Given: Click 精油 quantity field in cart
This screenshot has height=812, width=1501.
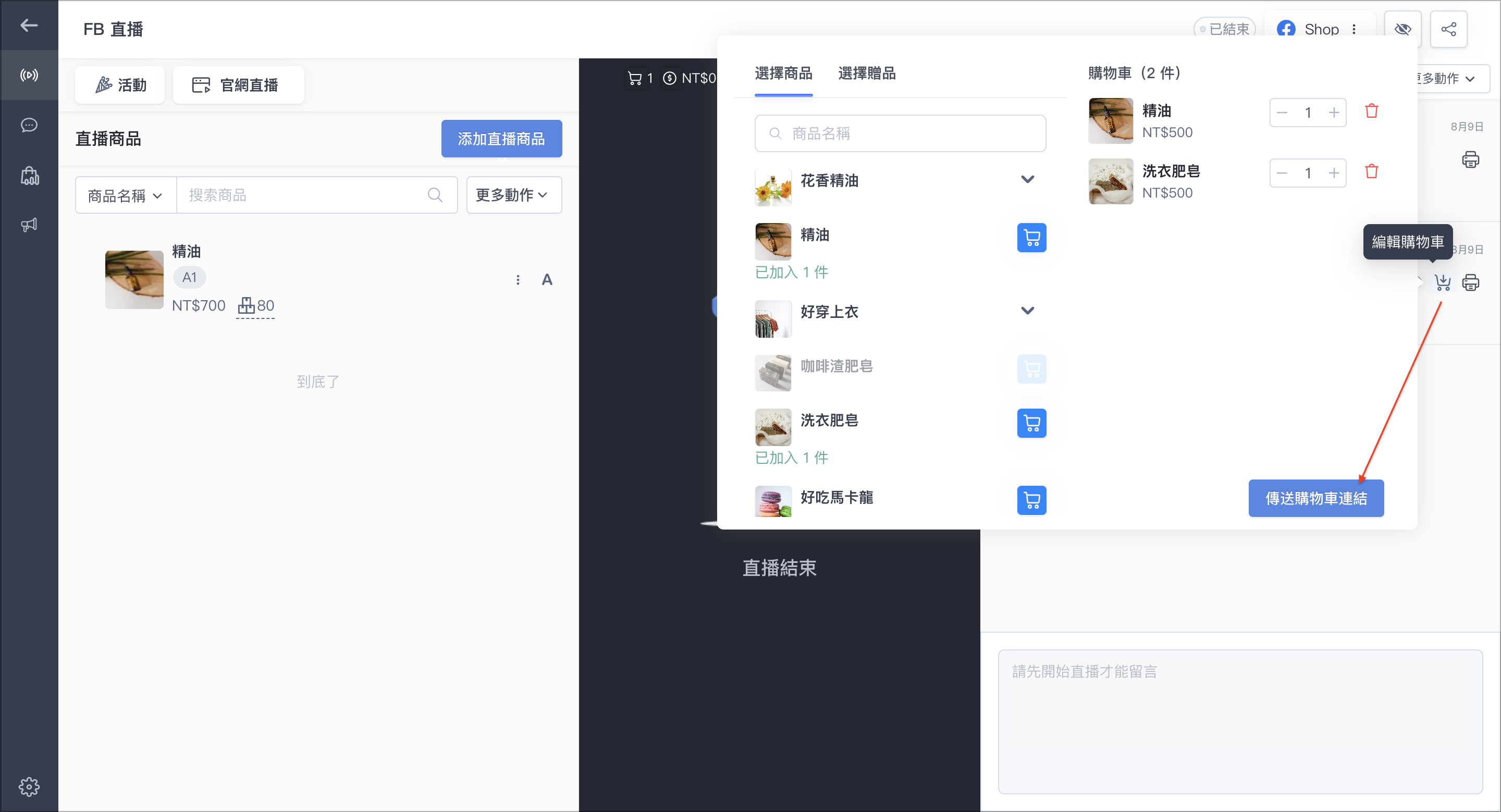Looking at the screenshot, I should [x=1308, y=113].
